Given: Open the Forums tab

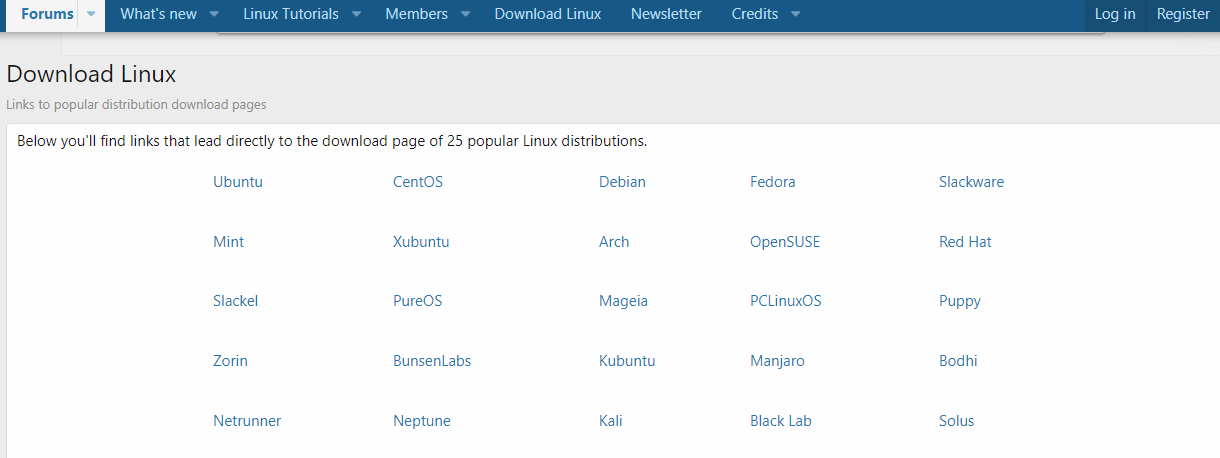Looking at the screenshot, I should (x=47, y=14).
